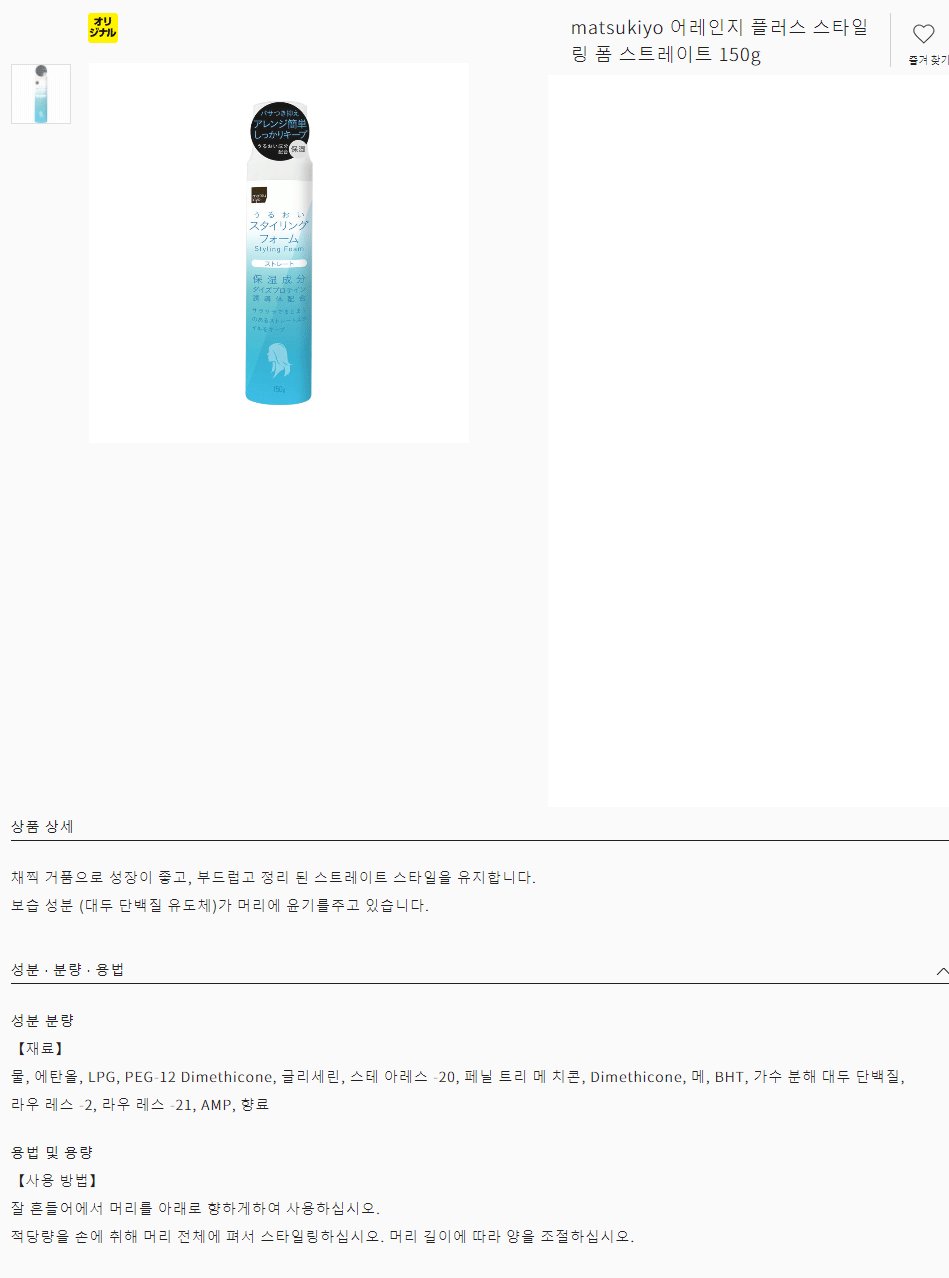Screen dimensions: 949x1278
Task: Click the Styling Foam text on bottle
Action: pos(279,249)
